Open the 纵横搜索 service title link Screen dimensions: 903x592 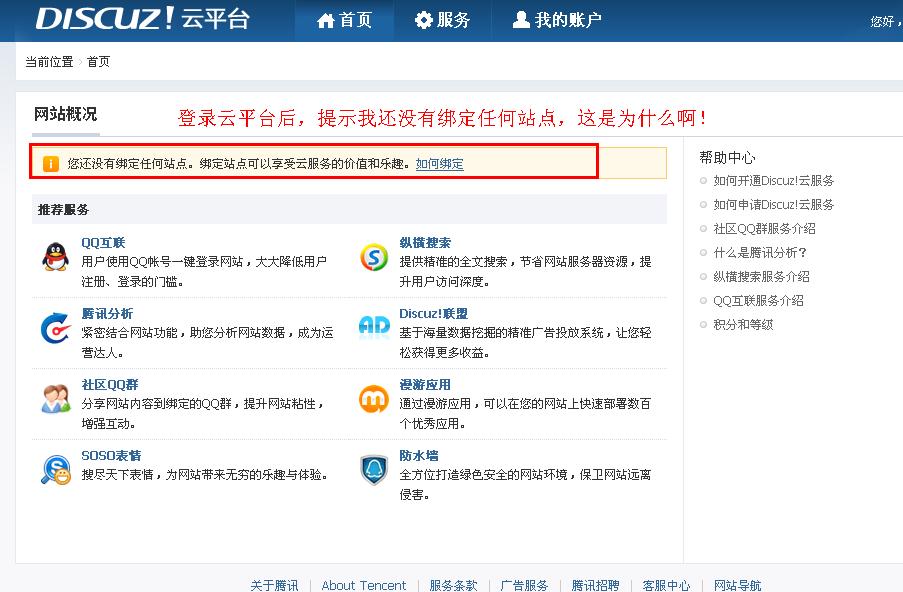(x=425, y=243)
